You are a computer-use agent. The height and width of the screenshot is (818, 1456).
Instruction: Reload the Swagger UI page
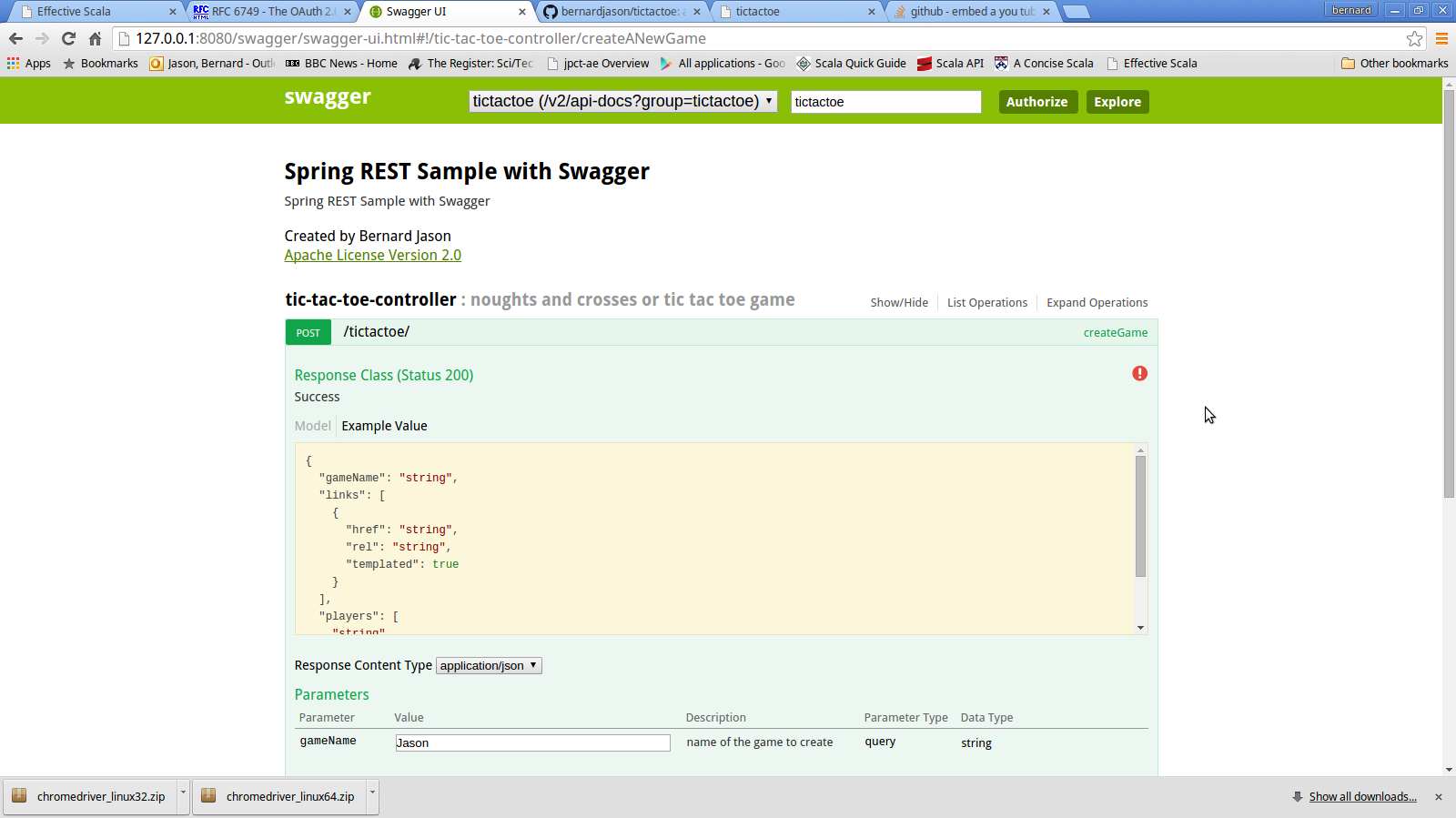[x=68, y=38]
